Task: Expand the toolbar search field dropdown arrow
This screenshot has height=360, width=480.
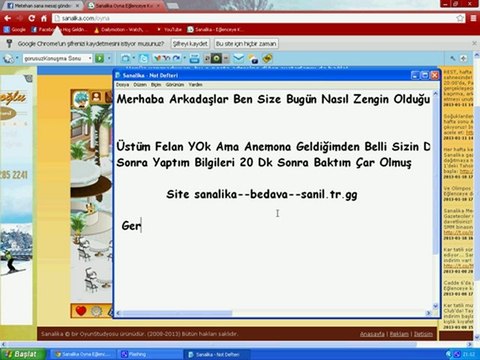Action: (90, 59)
